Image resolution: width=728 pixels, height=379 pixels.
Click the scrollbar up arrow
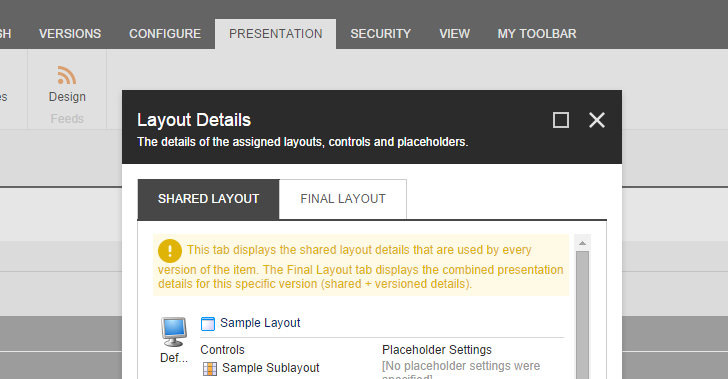(582, 242)
